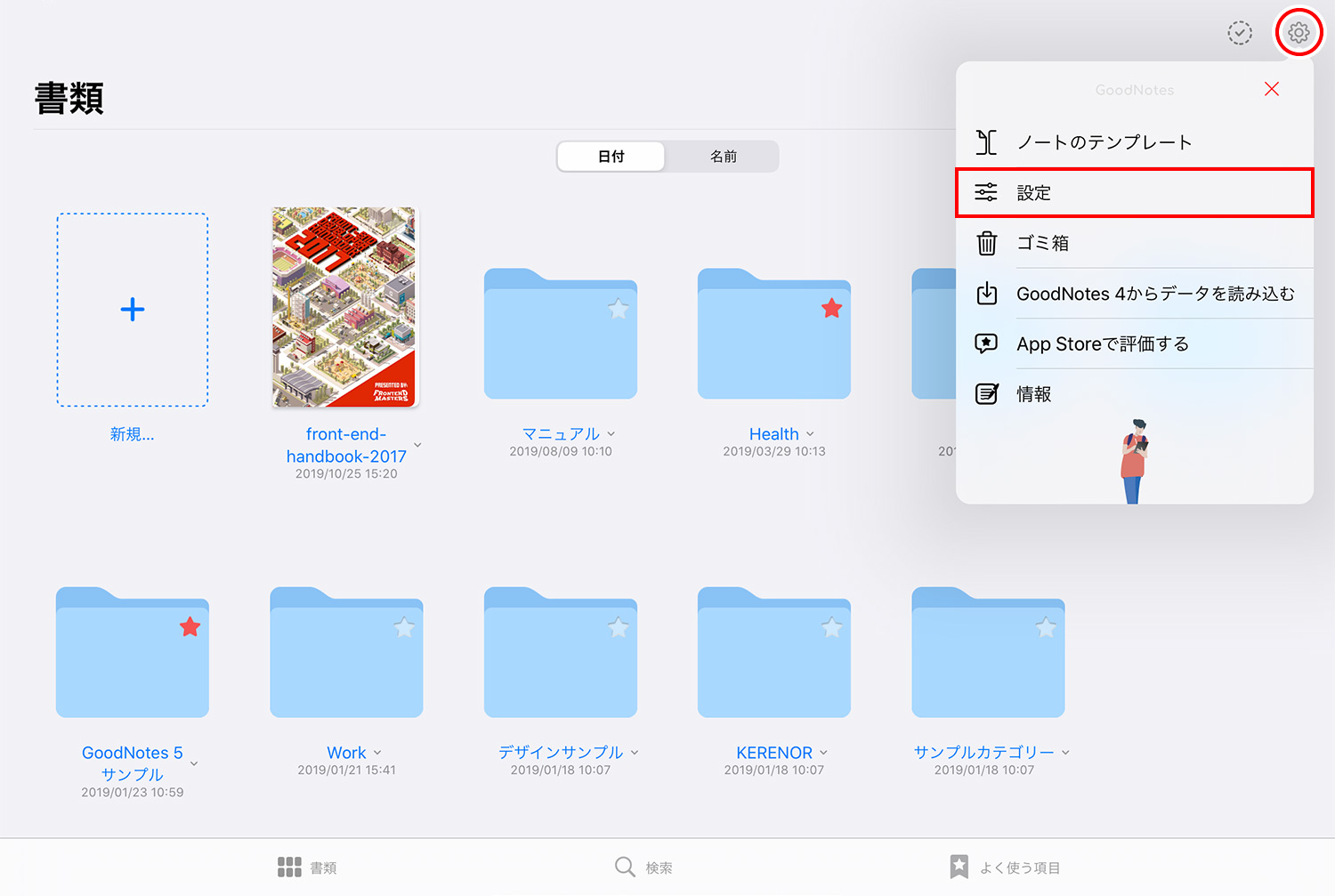1335x896 pixels.
Task: Expand the Health options chevron
Action: [x=810, y=434]
